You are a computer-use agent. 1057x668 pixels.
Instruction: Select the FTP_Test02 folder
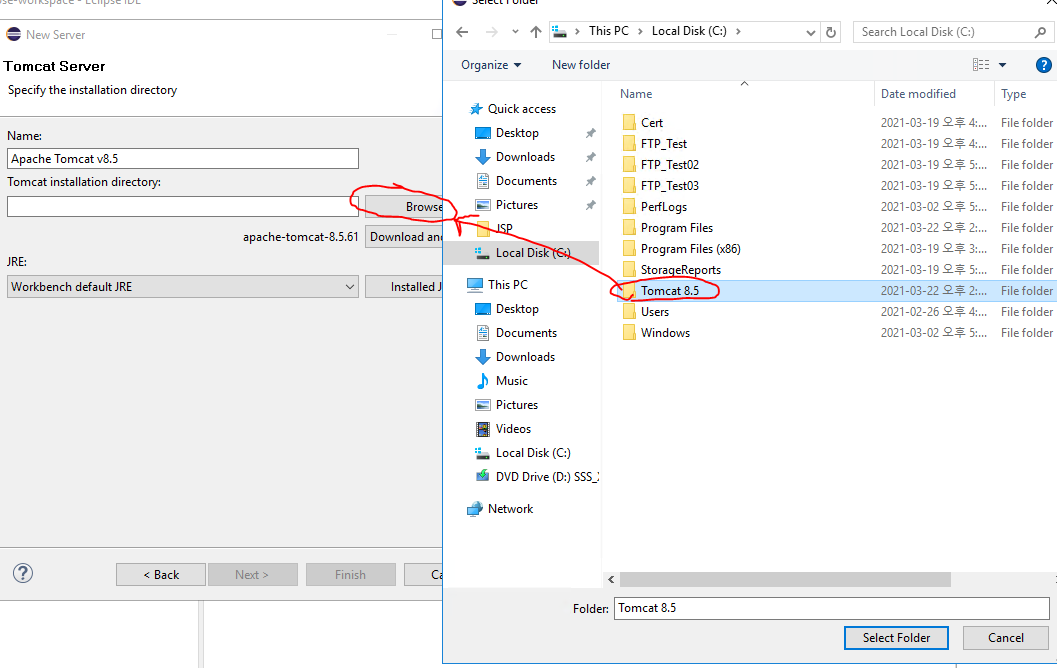[x=669, y=164]
